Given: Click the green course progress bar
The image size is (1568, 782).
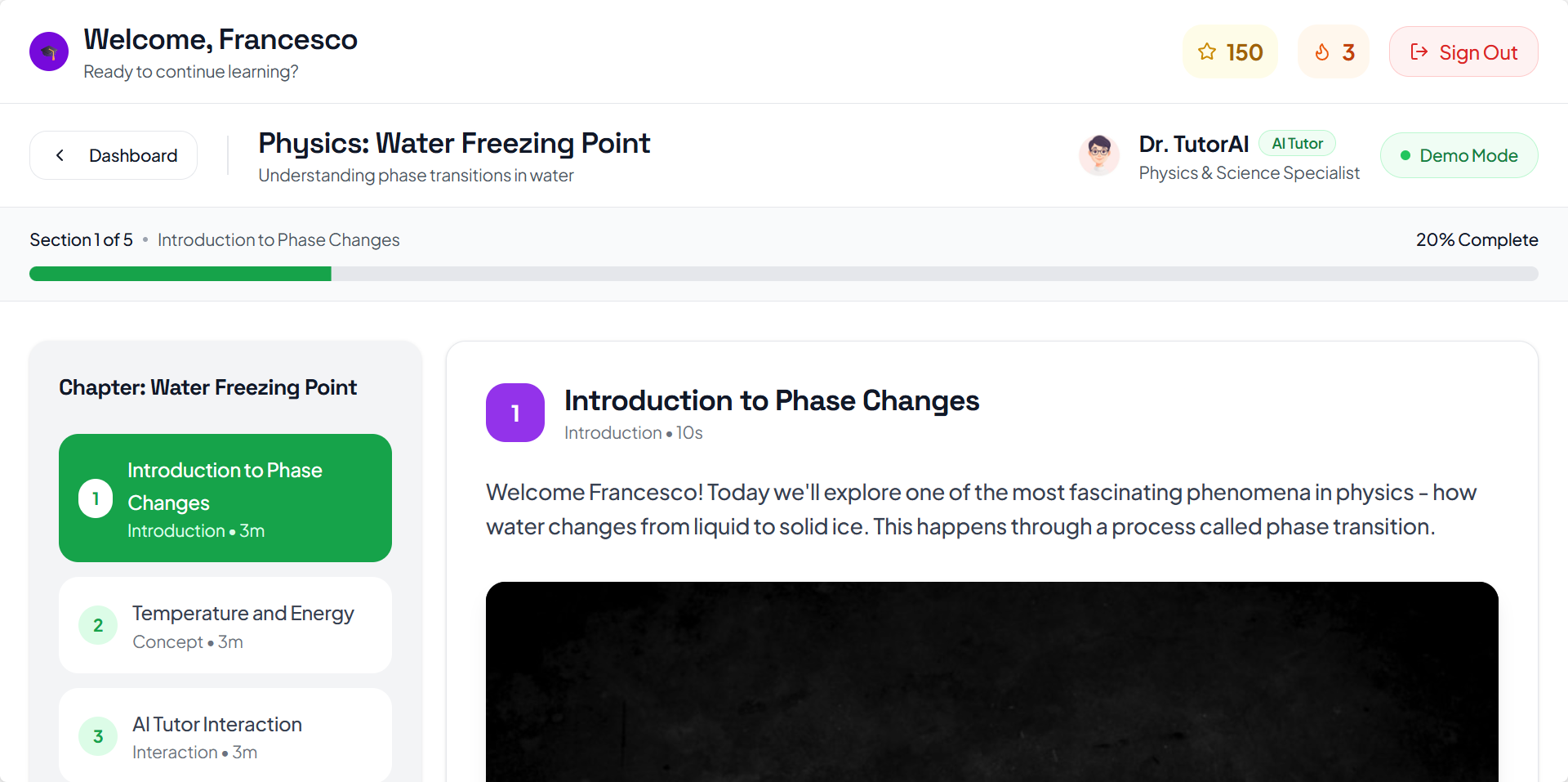Looking at the screenshot, I should tap(180, 274).
